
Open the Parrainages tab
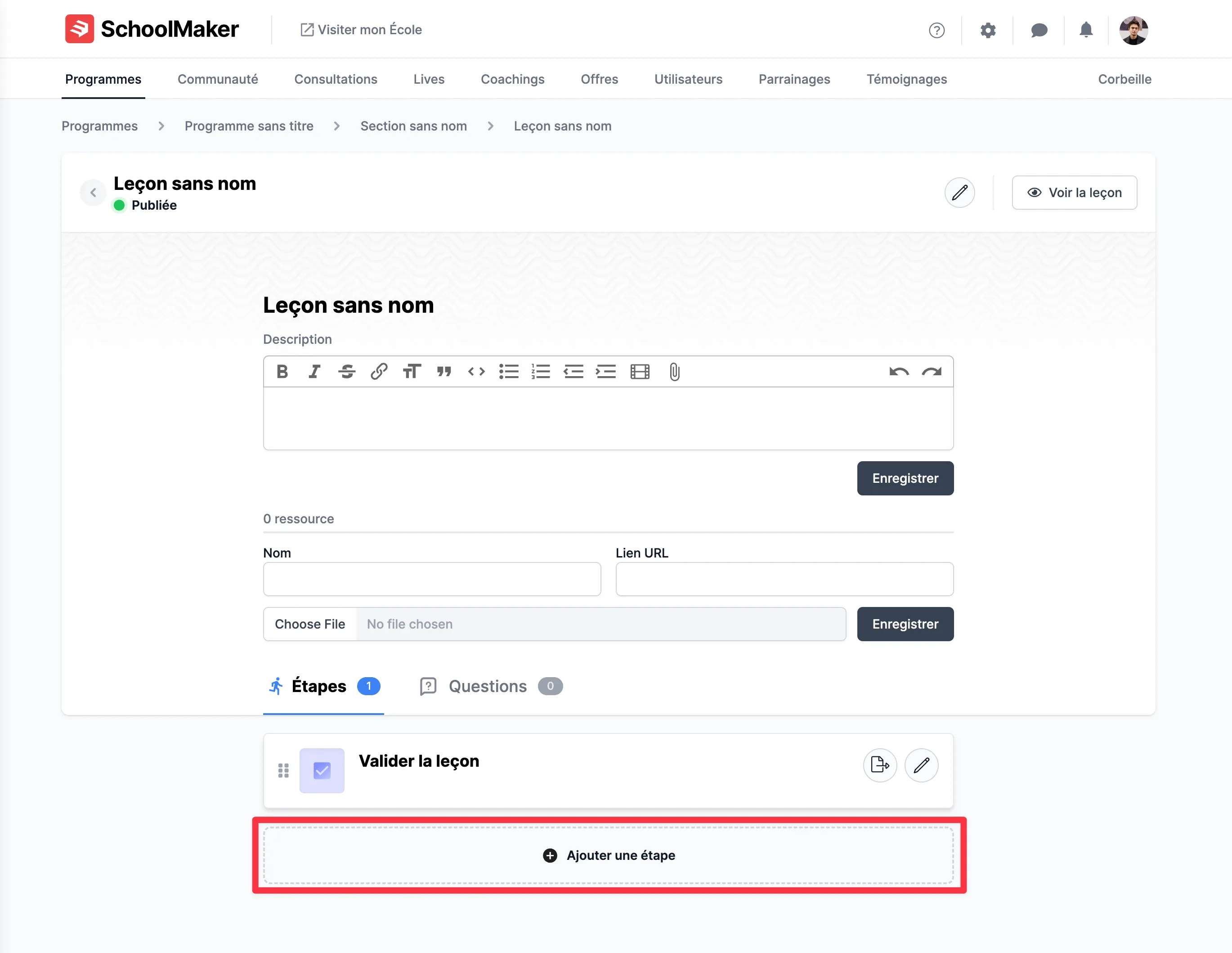[x=794, y=79]
